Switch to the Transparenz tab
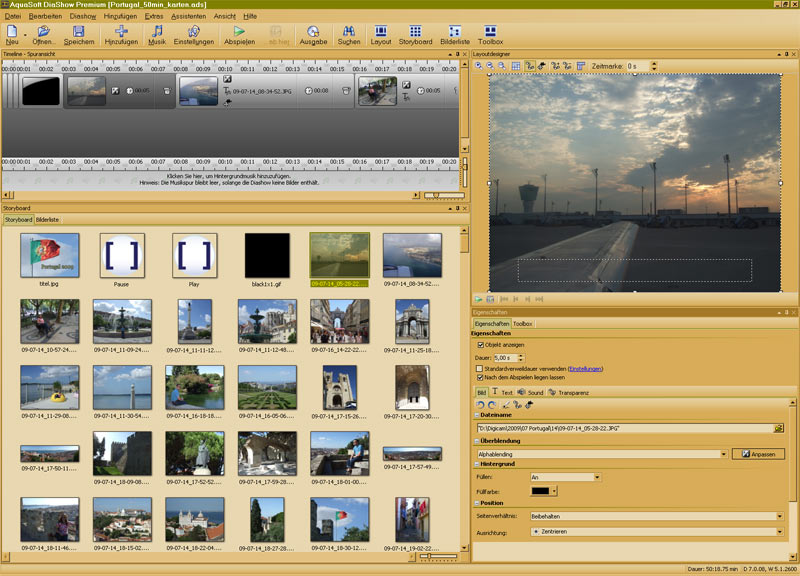Image resolution: width=800 pixels, height=576 pixels. 573,392
